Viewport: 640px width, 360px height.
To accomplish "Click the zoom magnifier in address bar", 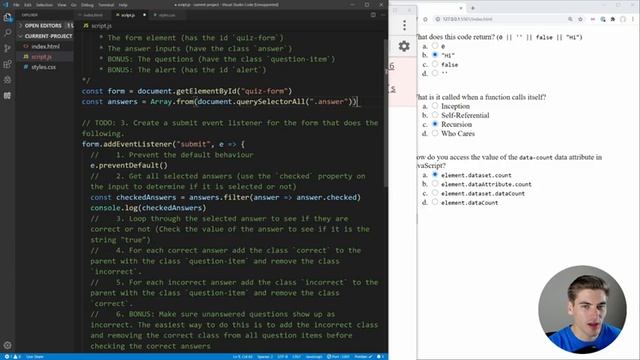I will pos(570,19).
